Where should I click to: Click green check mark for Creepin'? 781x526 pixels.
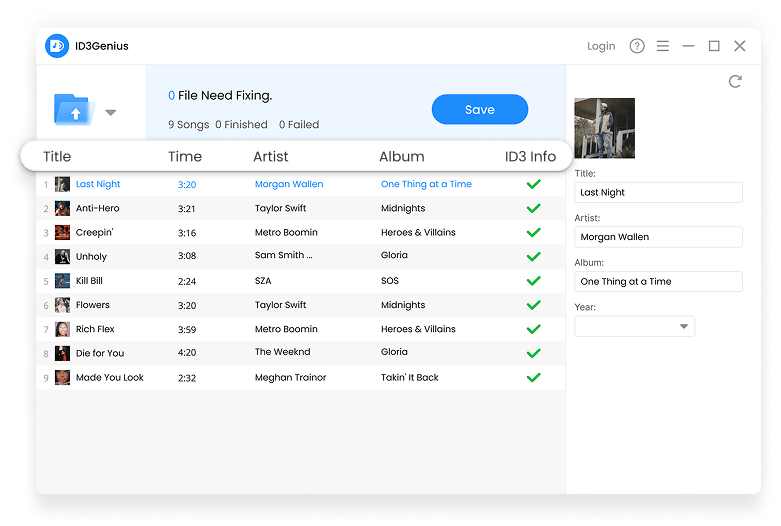533,233
